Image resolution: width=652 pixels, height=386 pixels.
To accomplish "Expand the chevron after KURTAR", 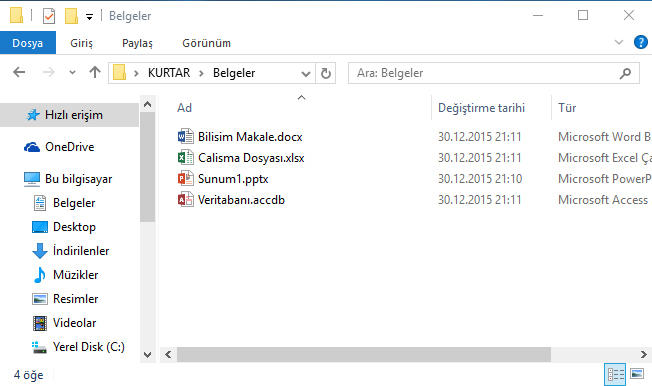I will pyautogui.click(x=201, y=73).
